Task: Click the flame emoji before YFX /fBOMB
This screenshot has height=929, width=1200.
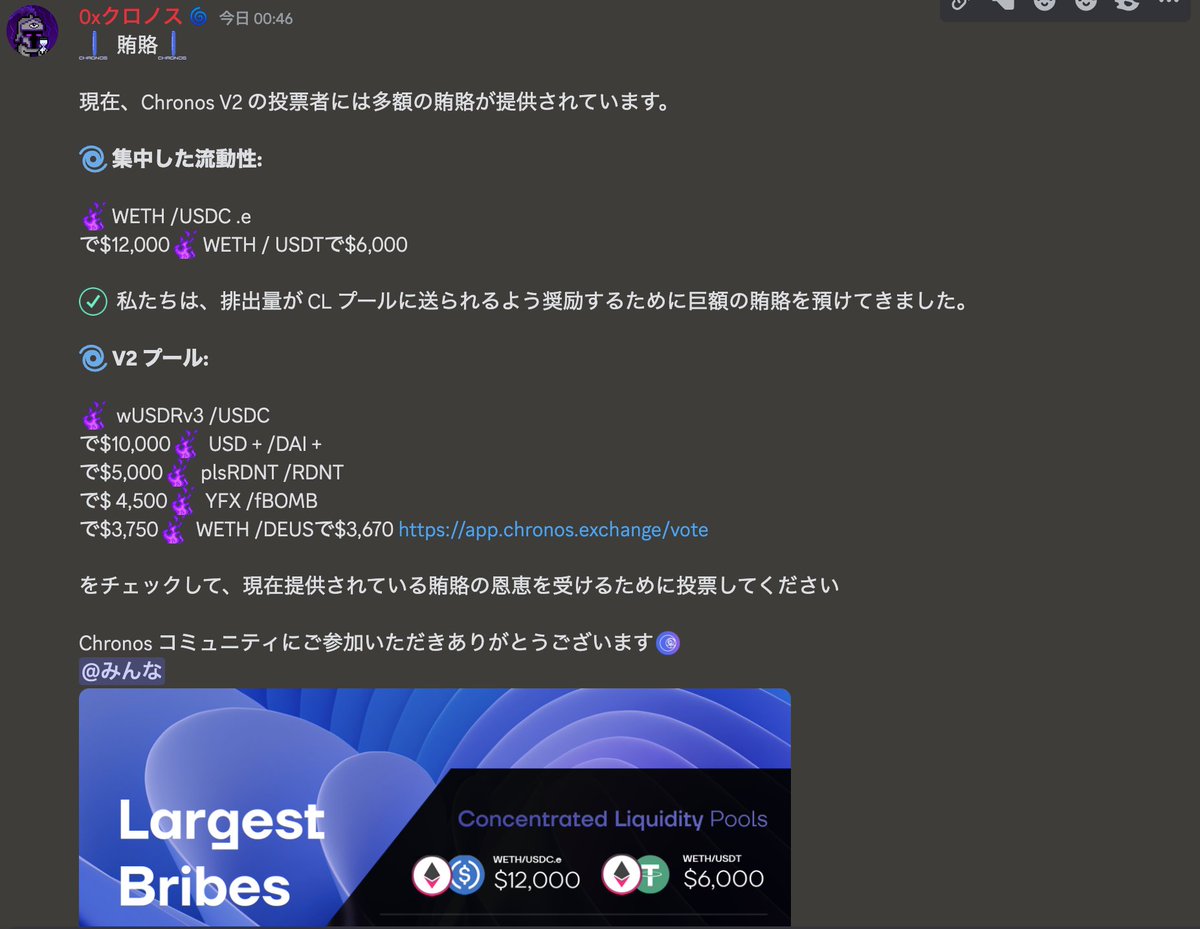Action: click(x=182, y=500)
